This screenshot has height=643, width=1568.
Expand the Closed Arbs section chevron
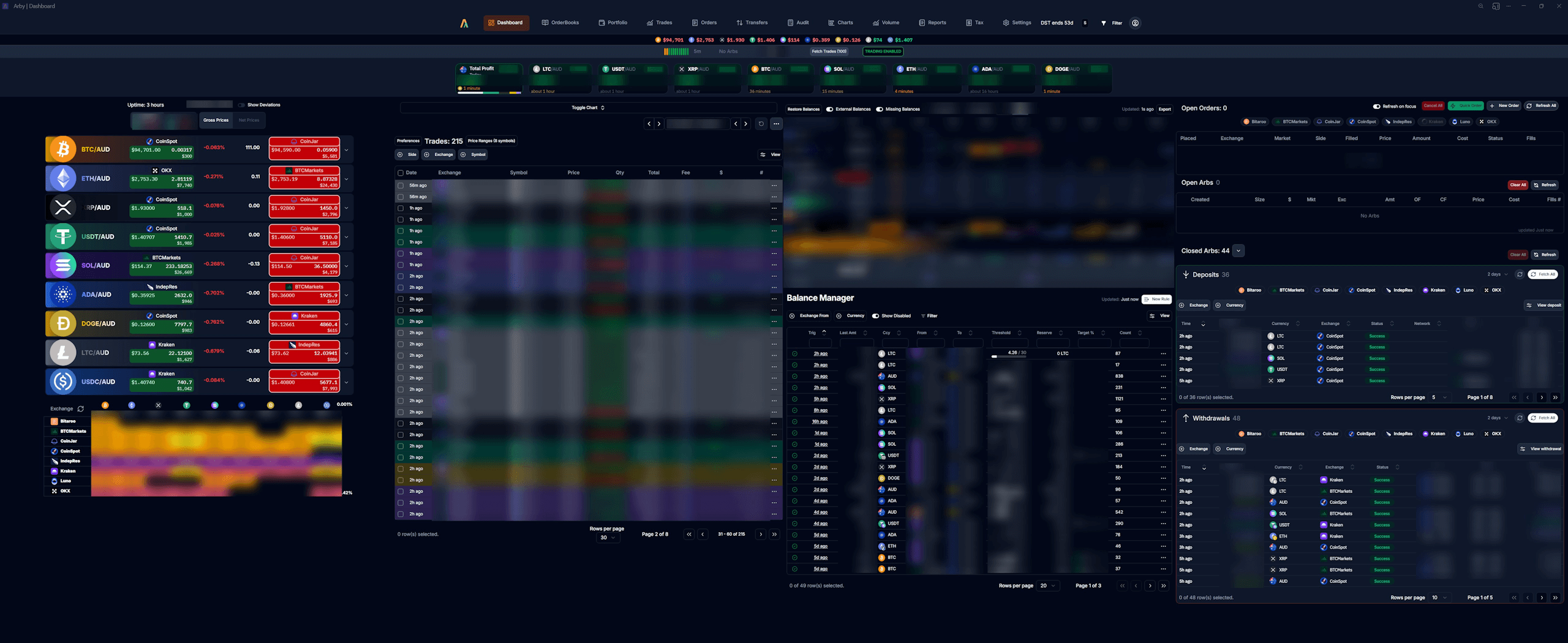tap(1238, 250)
